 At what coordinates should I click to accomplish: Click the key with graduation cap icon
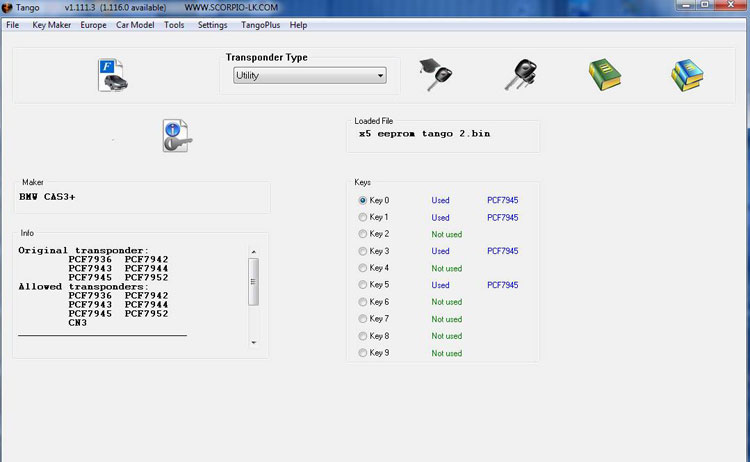pos(435,75)
